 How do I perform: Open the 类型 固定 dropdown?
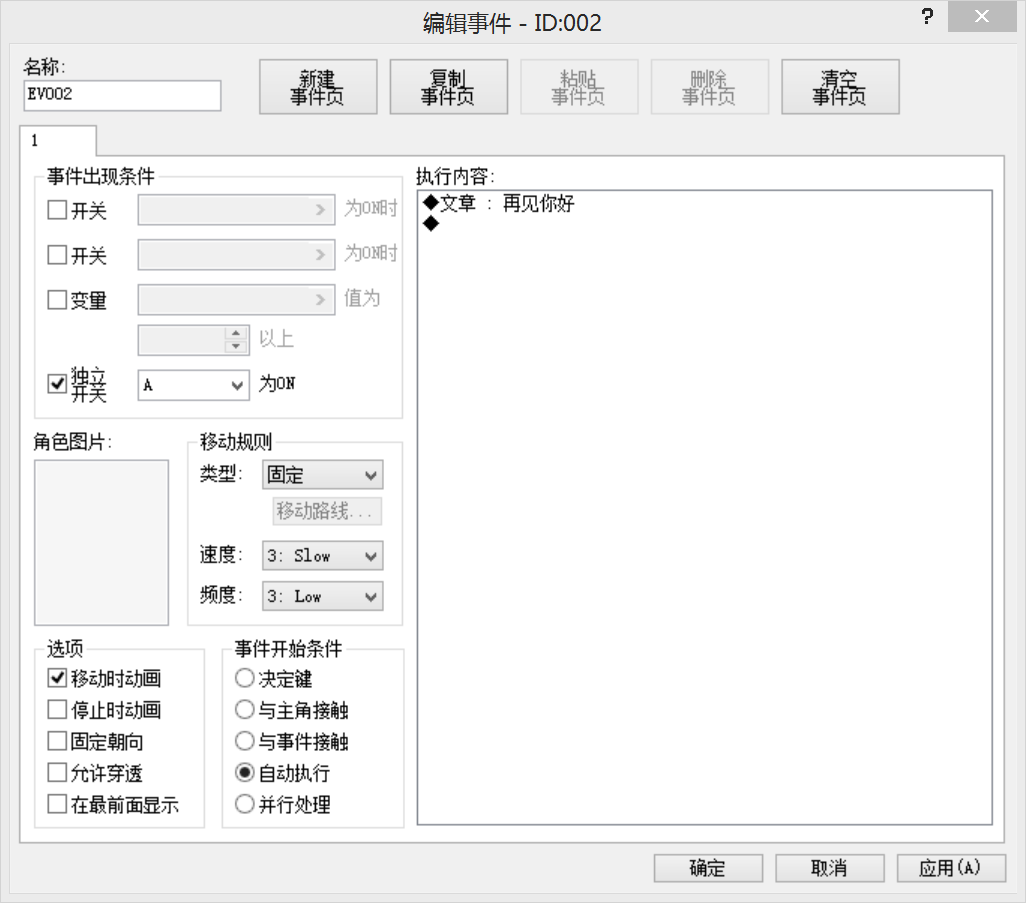point(323,475)
